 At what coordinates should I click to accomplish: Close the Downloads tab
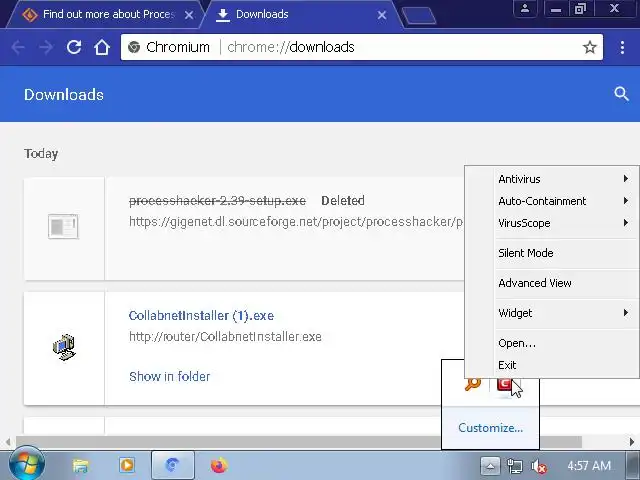(x=382, y=15)
